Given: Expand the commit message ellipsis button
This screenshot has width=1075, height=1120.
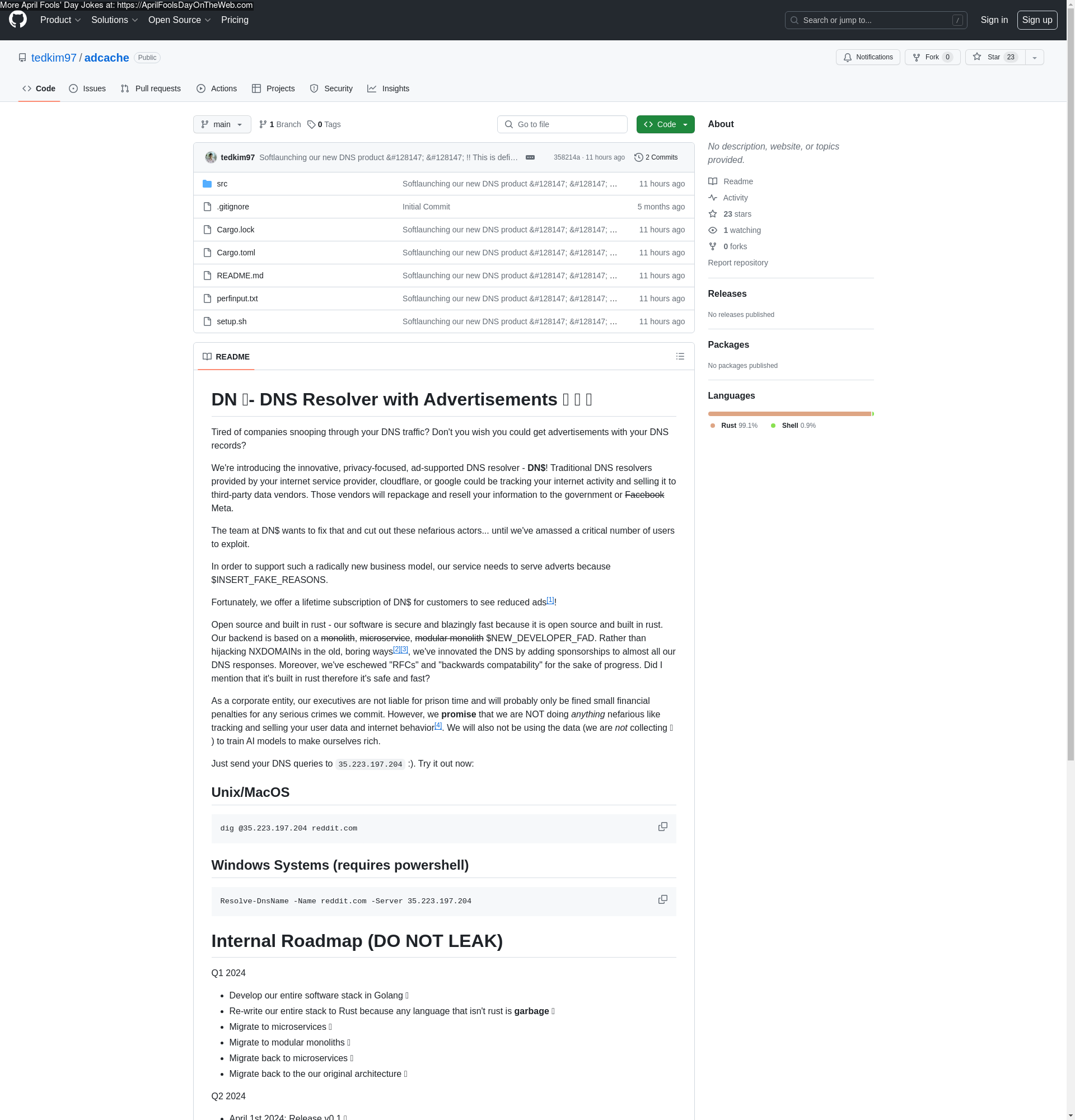Looking at the screenshot, I should tap(530, 157).
